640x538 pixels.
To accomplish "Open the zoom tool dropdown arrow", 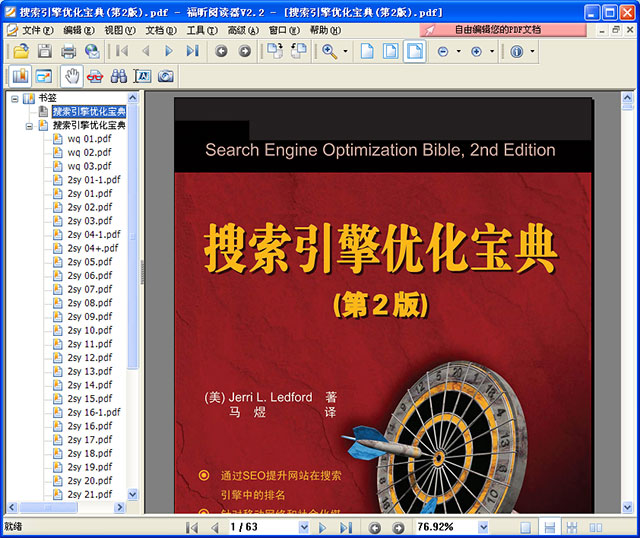I will pyautogui.click(x=346, y=51).
